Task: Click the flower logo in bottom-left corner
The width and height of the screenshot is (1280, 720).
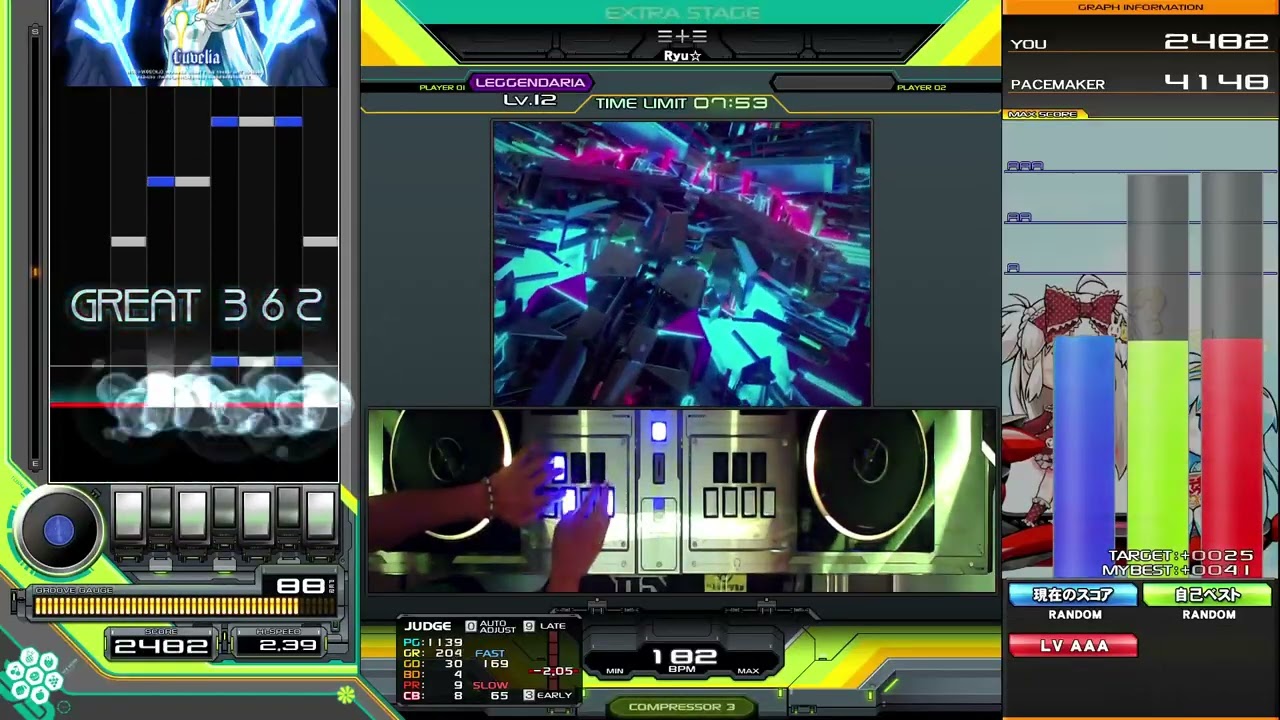Action: coord(36,677)
